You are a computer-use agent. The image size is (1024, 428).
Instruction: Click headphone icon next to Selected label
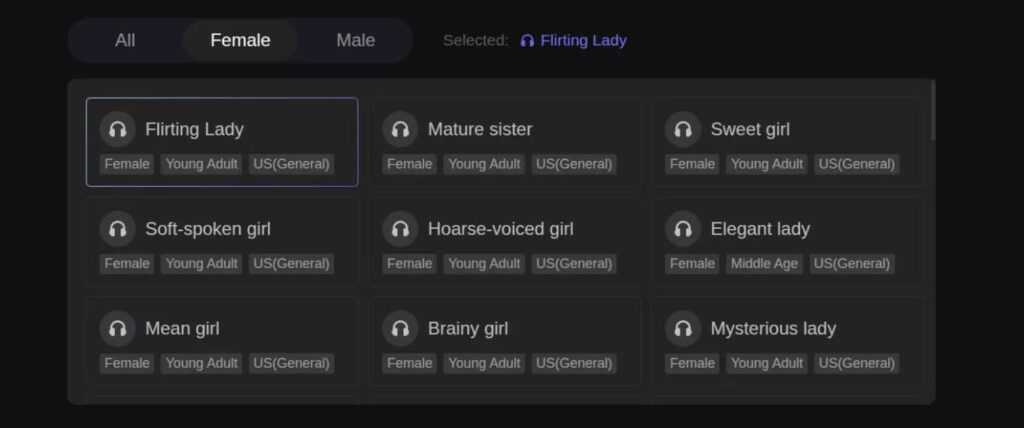point(527,41)
